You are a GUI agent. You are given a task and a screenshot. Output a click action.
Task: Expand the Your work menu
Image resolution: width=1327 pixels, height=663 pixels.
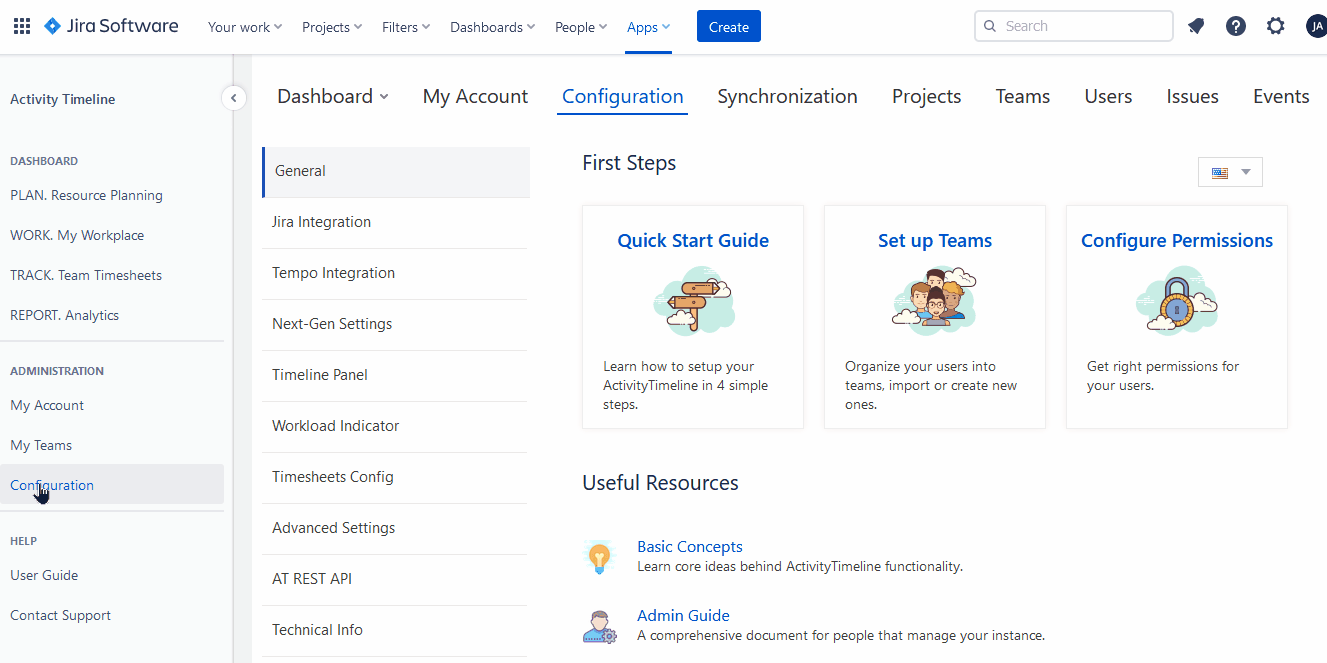pos(245,27)
